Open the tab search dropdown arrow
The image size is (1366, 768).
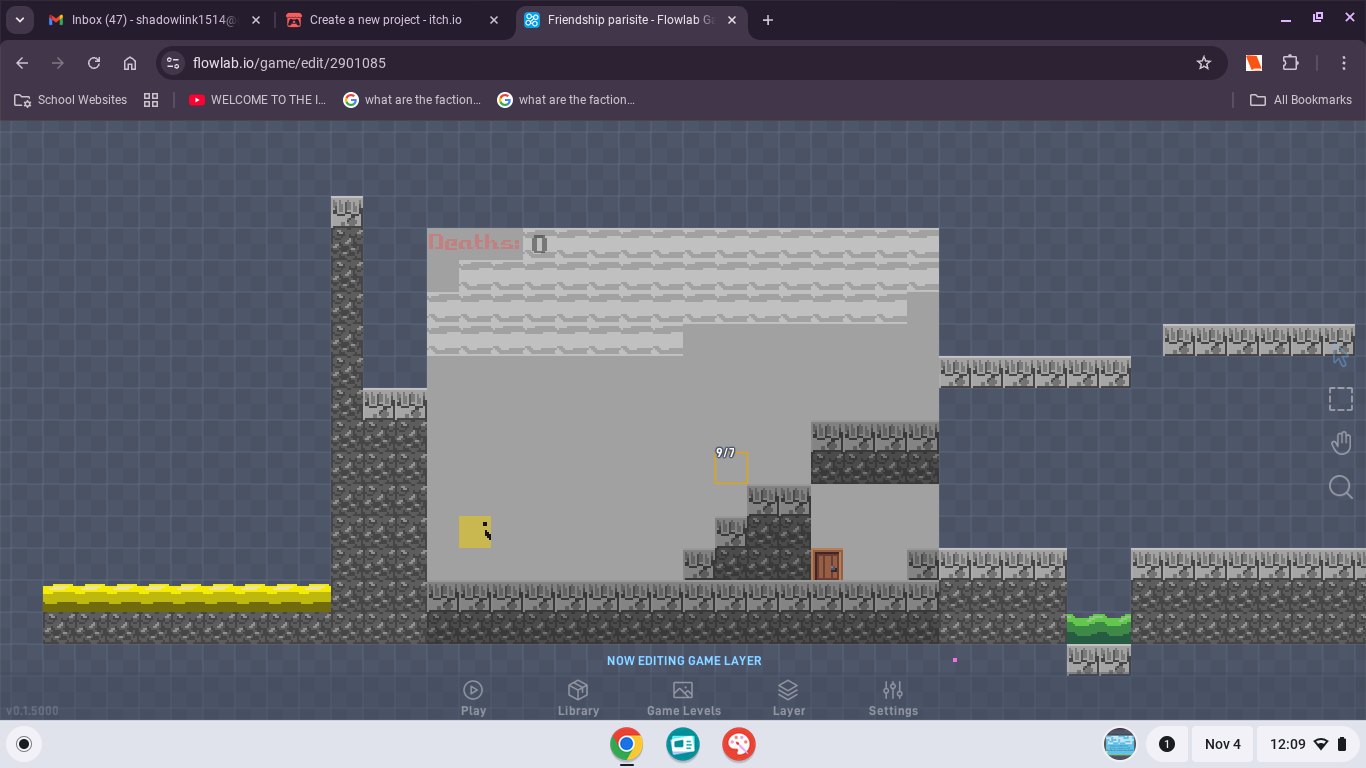click(x=19, y=20)
